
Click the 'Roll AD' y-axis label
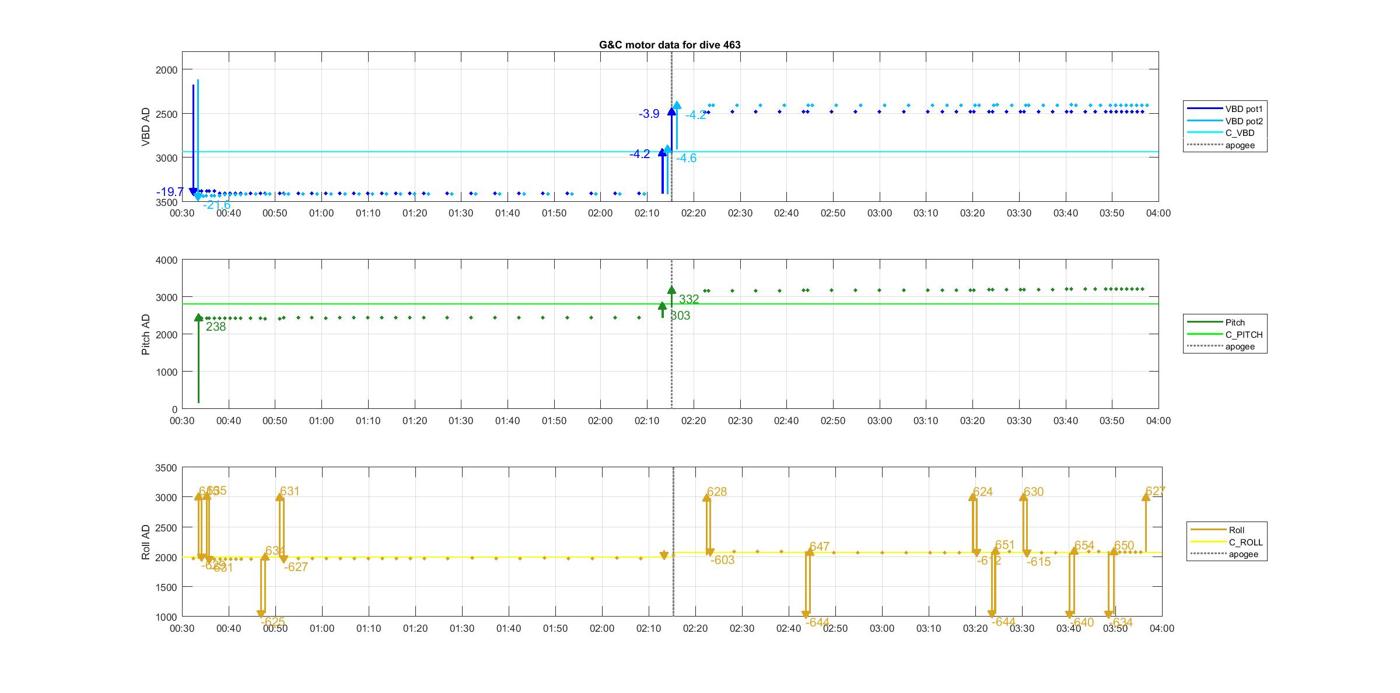pyautogui.click(x=146, y=542)
